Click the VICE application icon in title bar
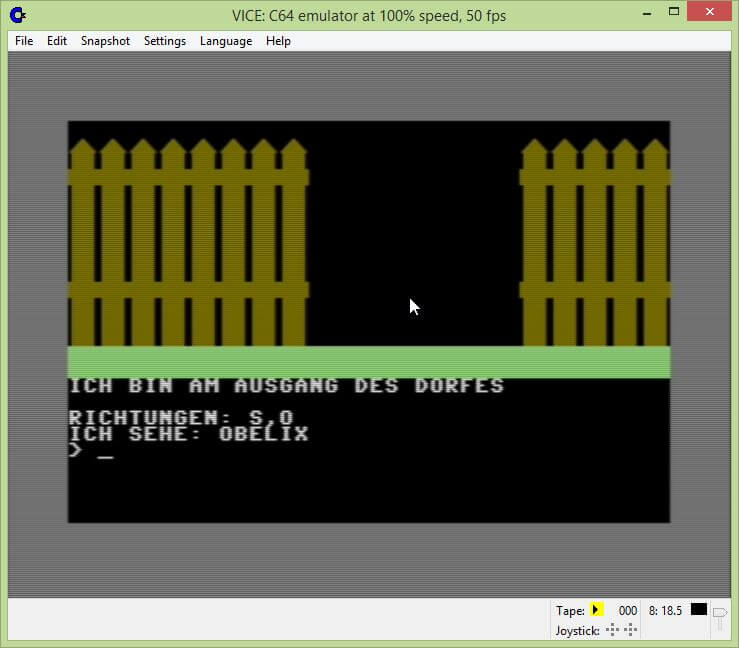This screenshot has height=648, width=739. point(18,15)
